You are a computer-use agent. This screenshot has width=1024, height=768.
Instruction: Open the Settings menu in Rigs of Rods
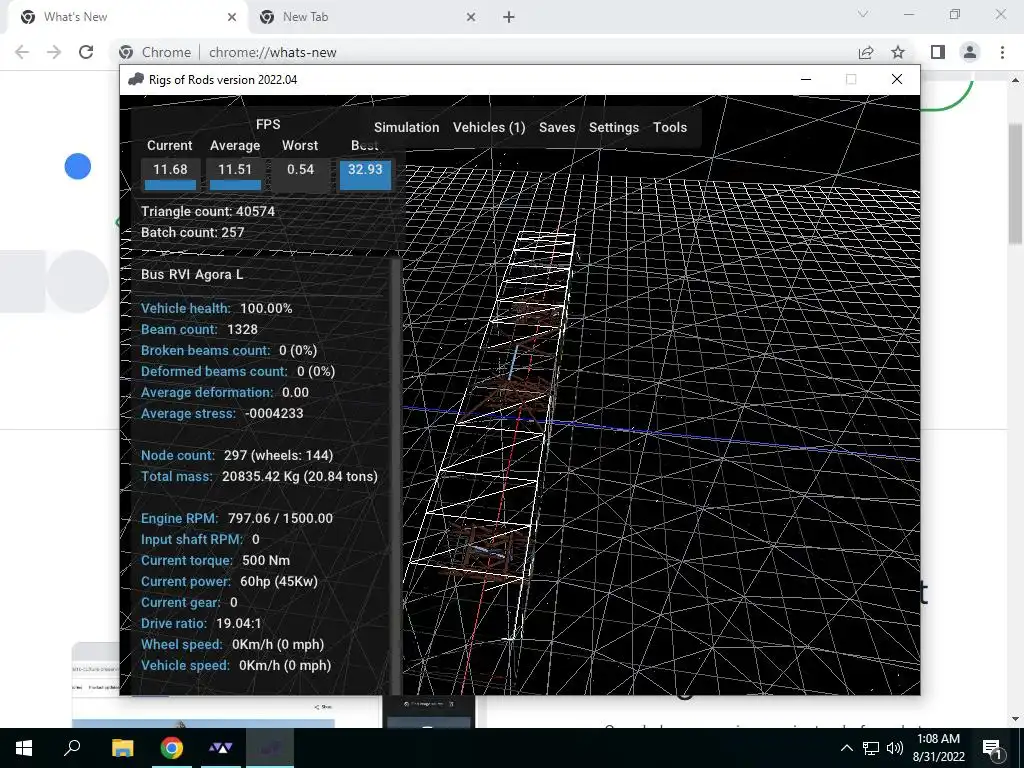[x=614, y=127]
